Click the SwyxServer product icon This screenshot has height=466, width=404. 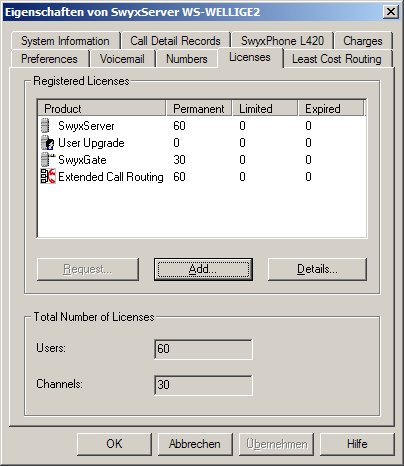point(46,126)
